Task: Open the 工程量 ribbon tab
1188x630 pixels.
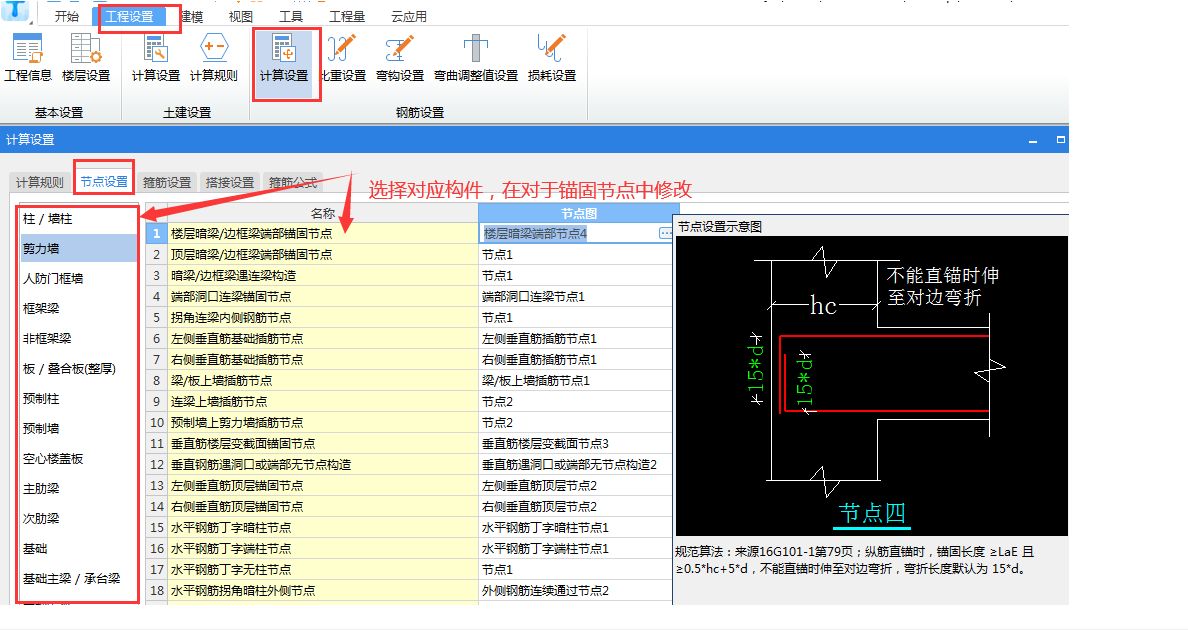Action: tap(347, 16)
